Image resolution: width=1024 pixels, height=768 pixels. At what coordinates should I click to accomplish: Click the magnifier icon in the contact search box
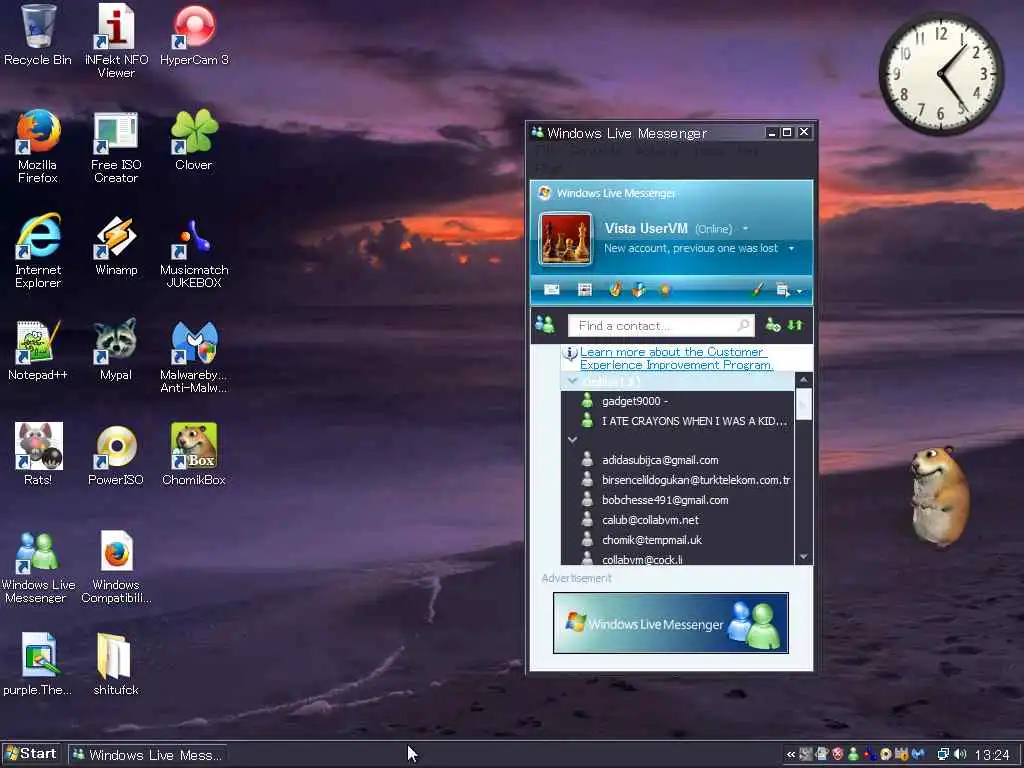[x=743, y=325]
